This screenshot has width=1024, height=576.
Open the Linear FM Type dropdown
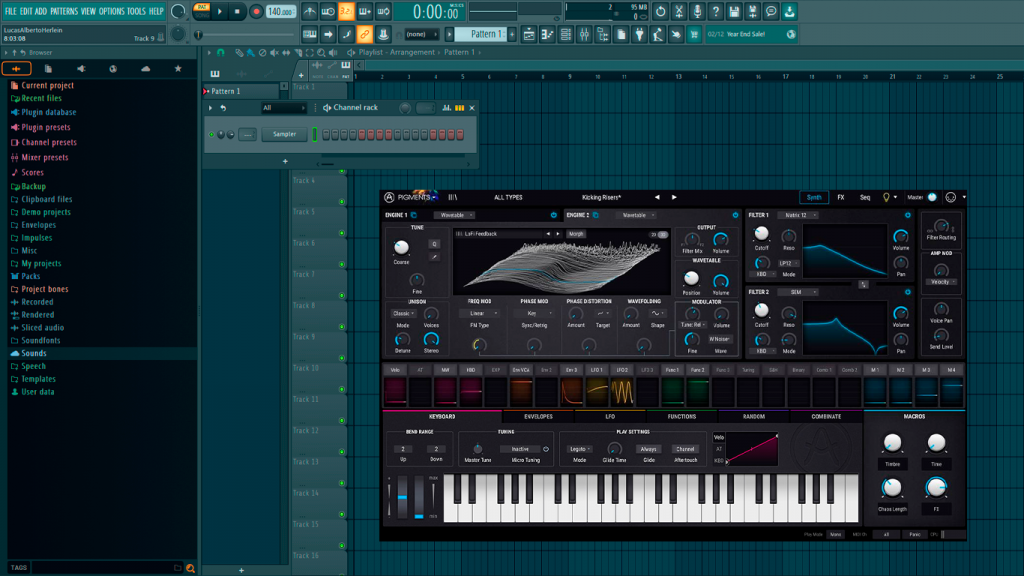pyautogui.click(x=479, y=313)
